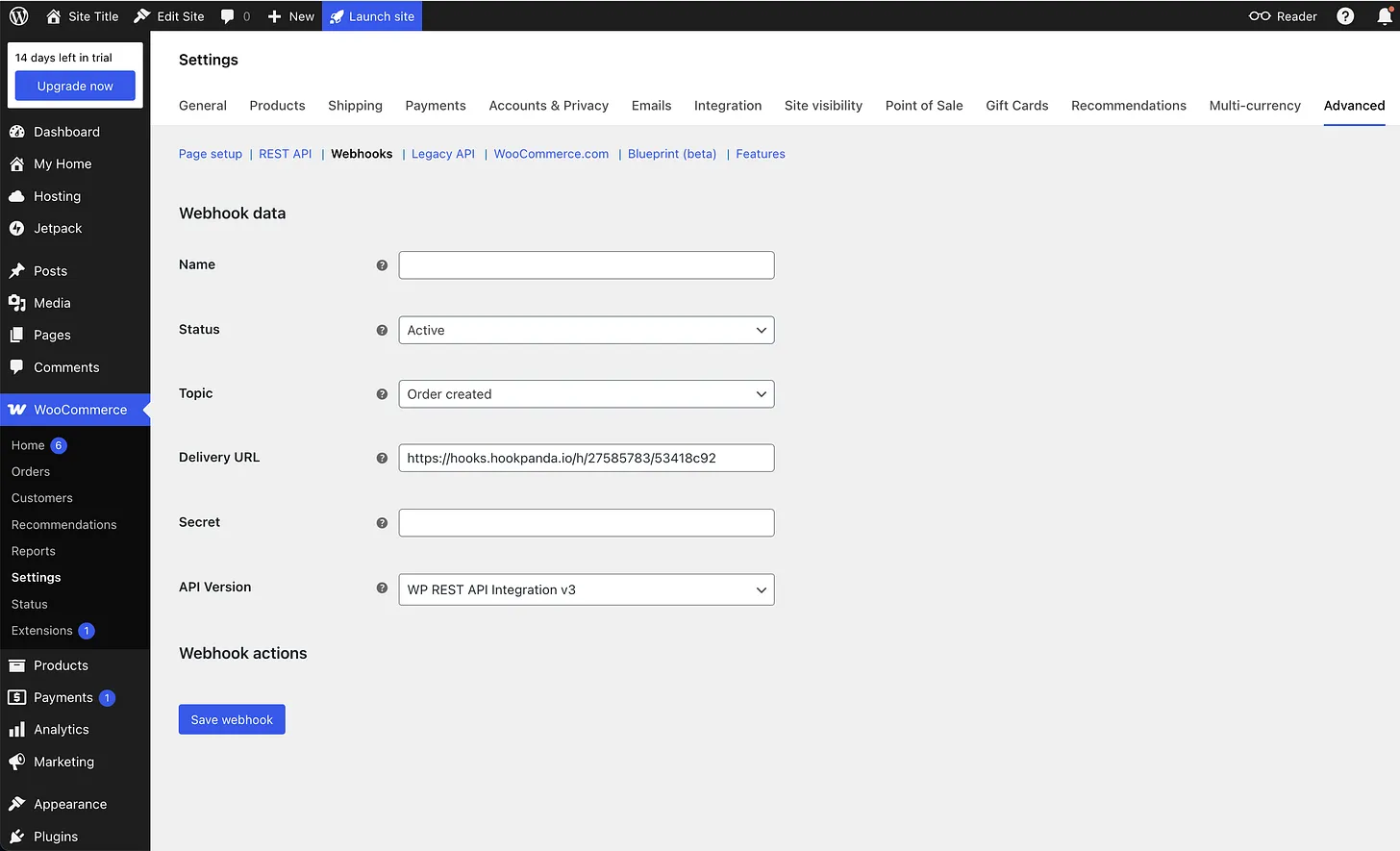Viewport: 1400px width, 851px height.
Task: Click the Save webhook button
Action: tap(232, 720)
